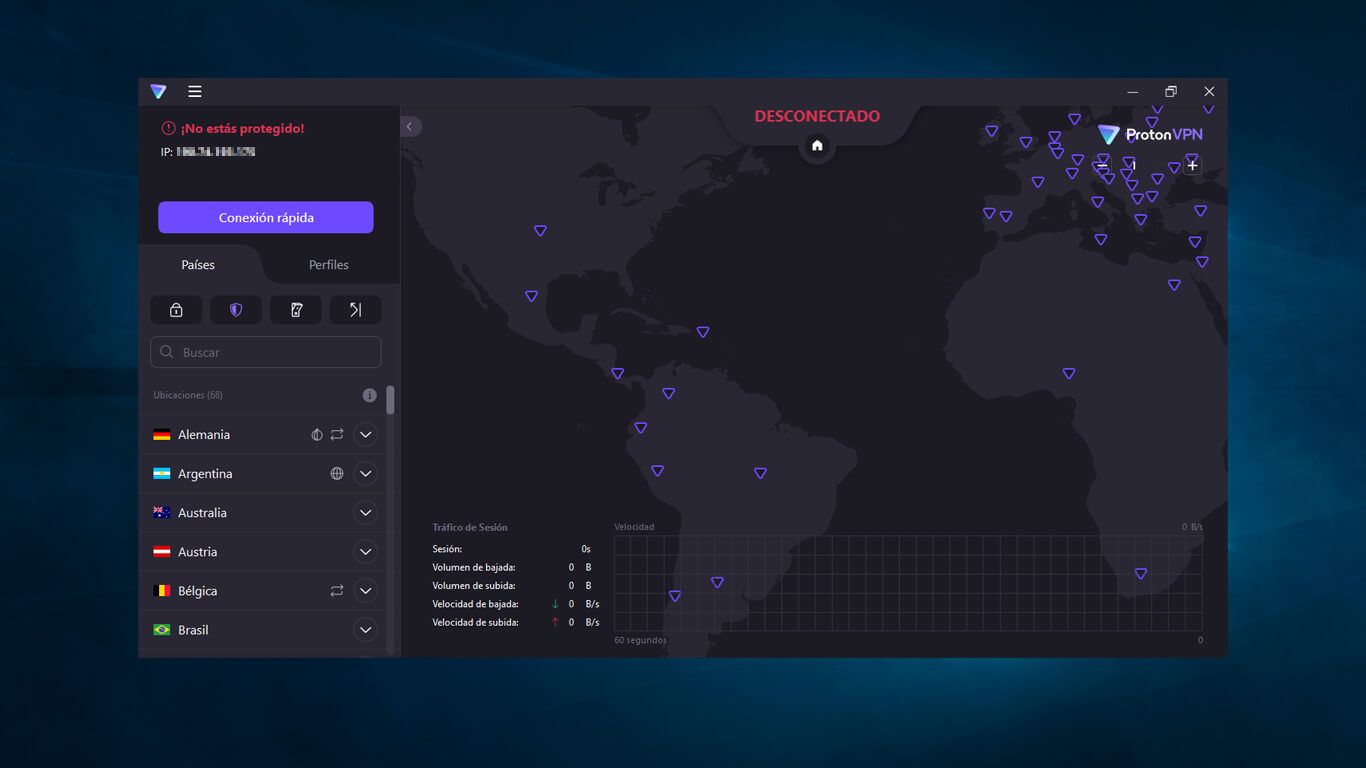Click the blurred IP address text
The height and width of the screenshot is (768, 1366).
click(216, 152)
